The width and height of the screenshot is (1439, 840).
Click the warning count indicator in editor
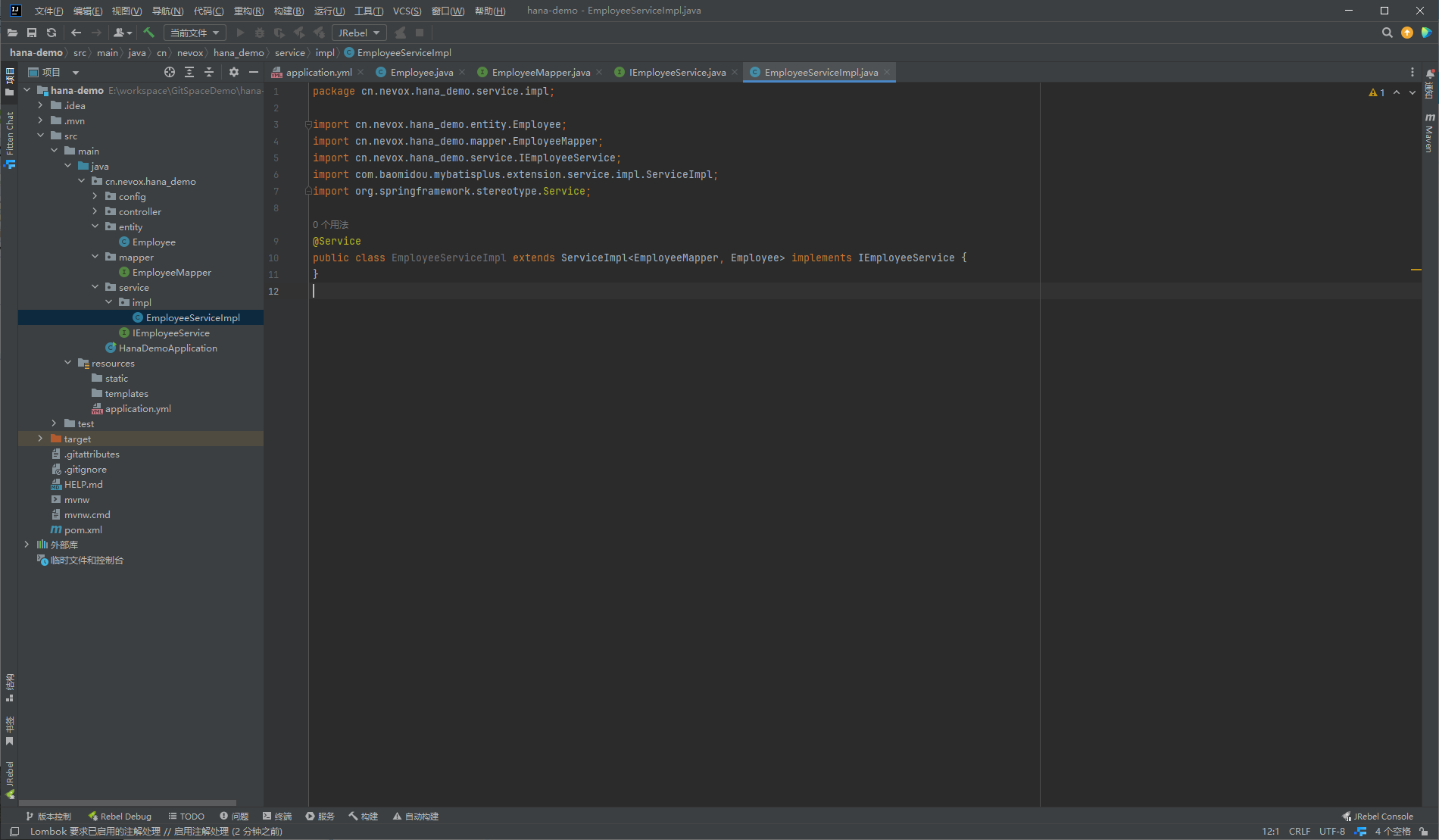pos(1377,92)
